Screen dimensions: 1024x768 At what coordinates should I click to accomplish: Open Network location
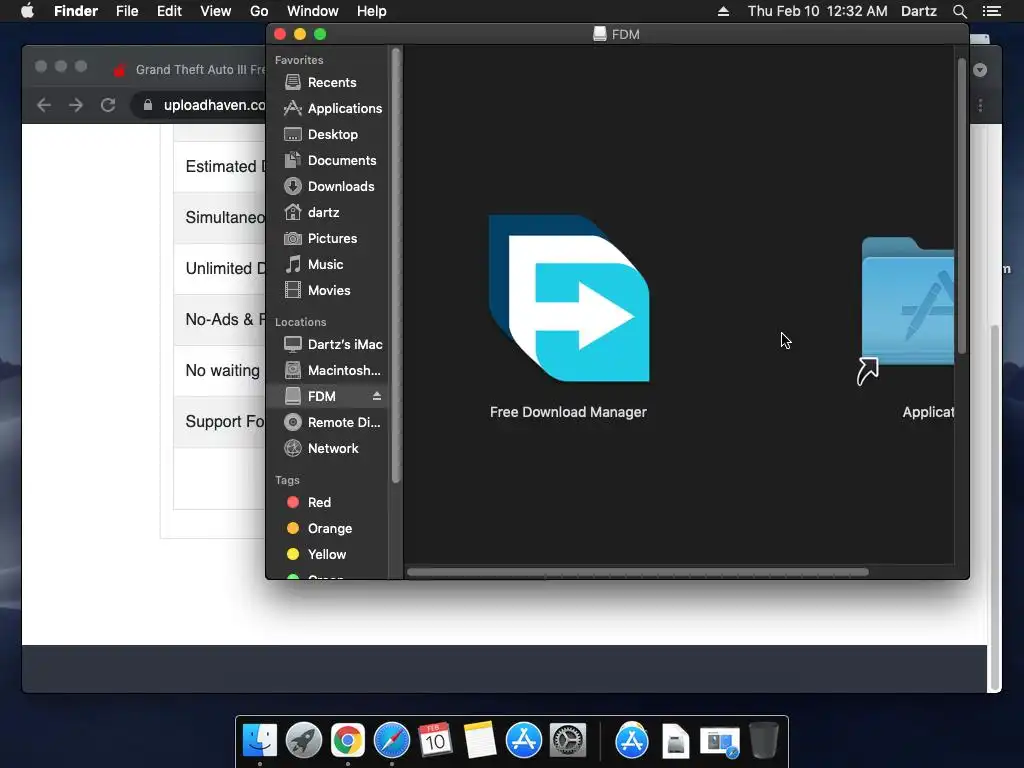[x=321, y=449]
